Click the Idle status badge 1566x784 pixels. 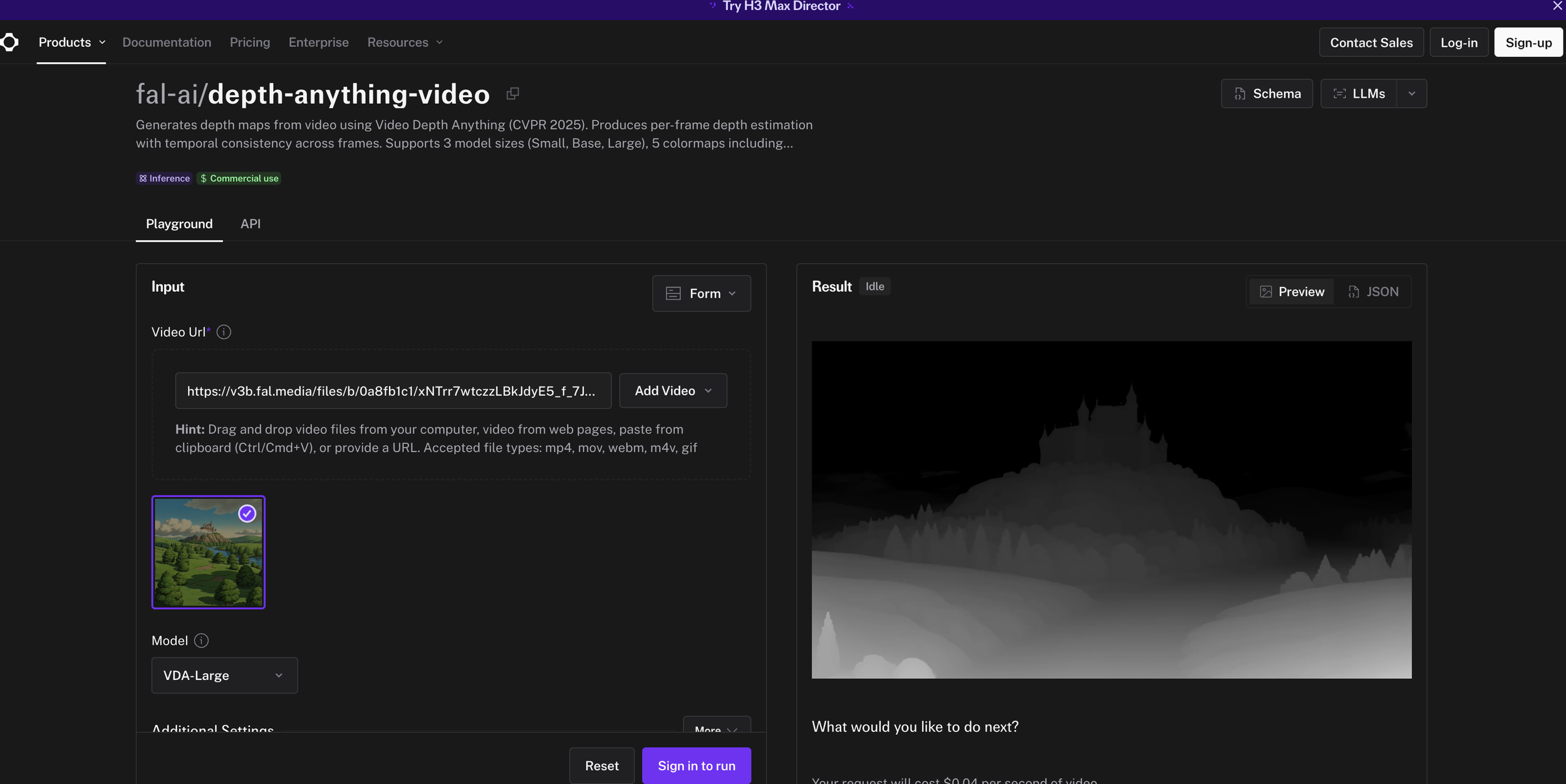[874, 287]
